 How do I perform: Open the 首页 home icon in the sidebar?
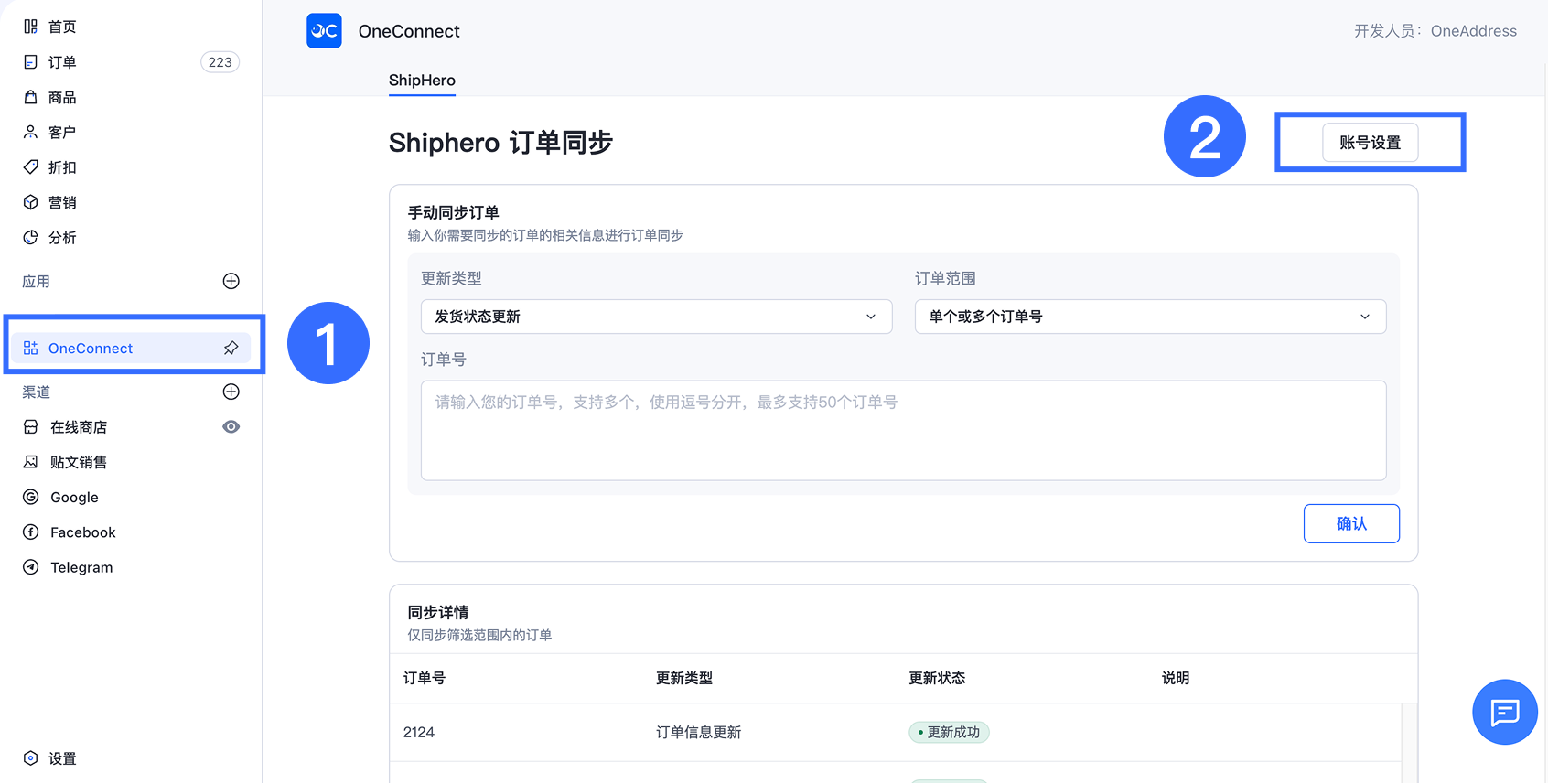30,27
